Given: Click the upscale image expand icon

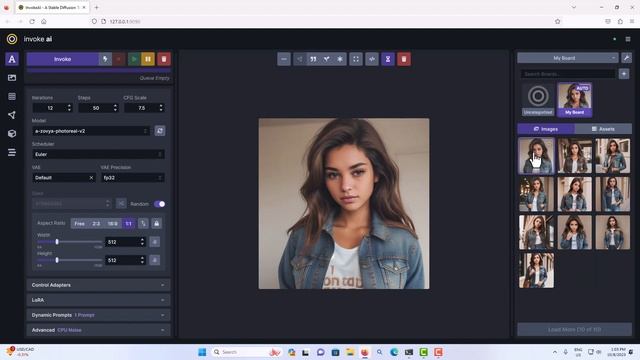Looking at the screenshot, I should coord(356,59).
